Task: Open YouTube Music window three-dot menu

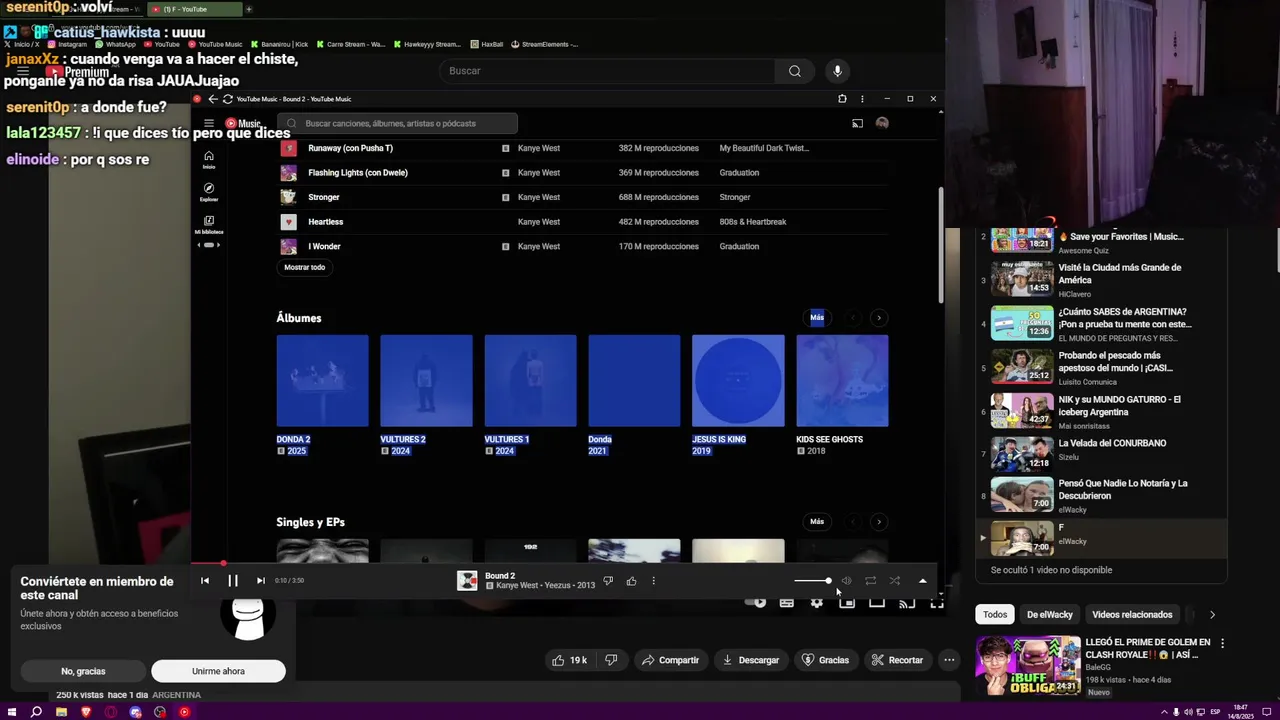Action: [862, 99]
